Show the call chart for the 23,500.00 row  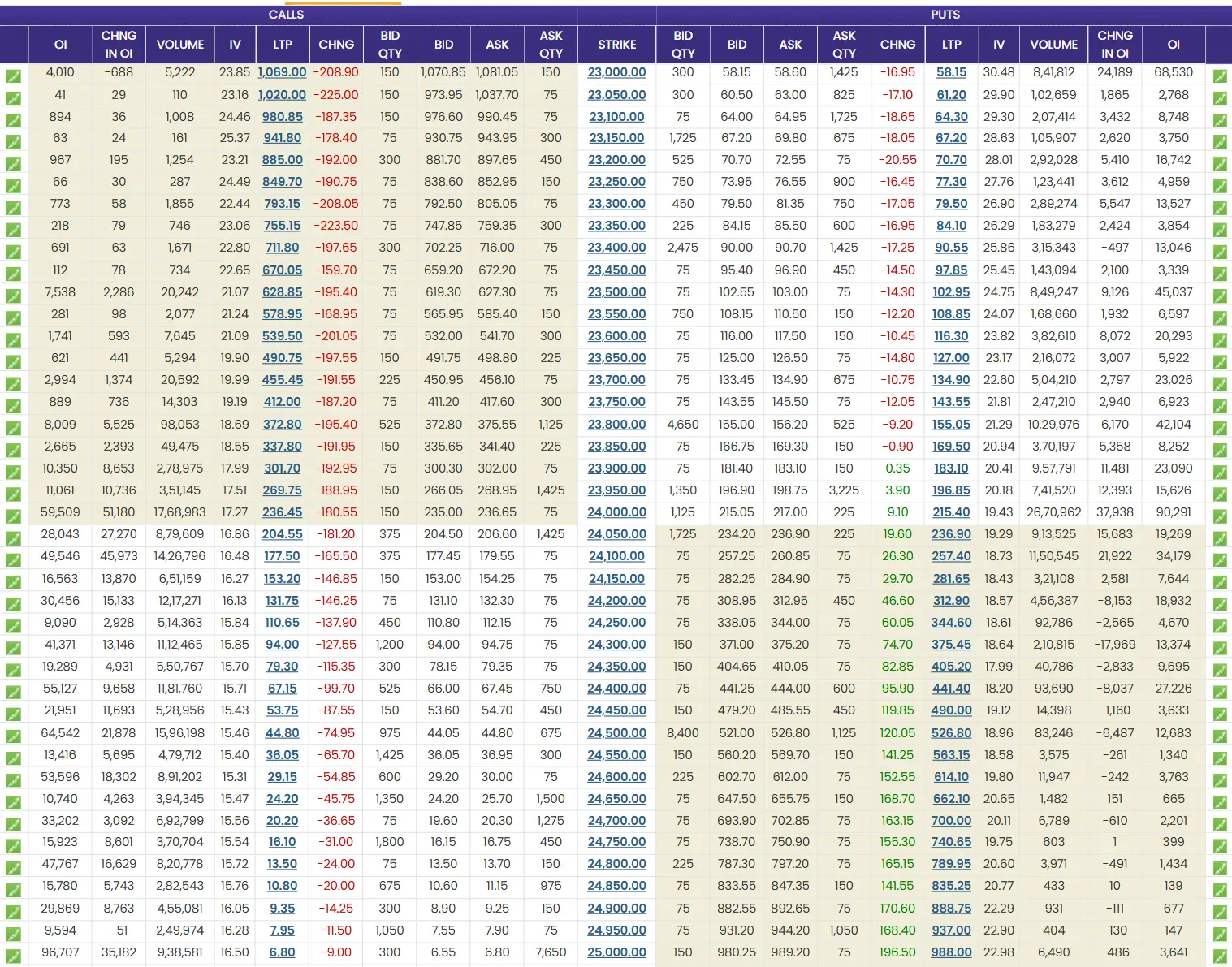pos(13,296)
